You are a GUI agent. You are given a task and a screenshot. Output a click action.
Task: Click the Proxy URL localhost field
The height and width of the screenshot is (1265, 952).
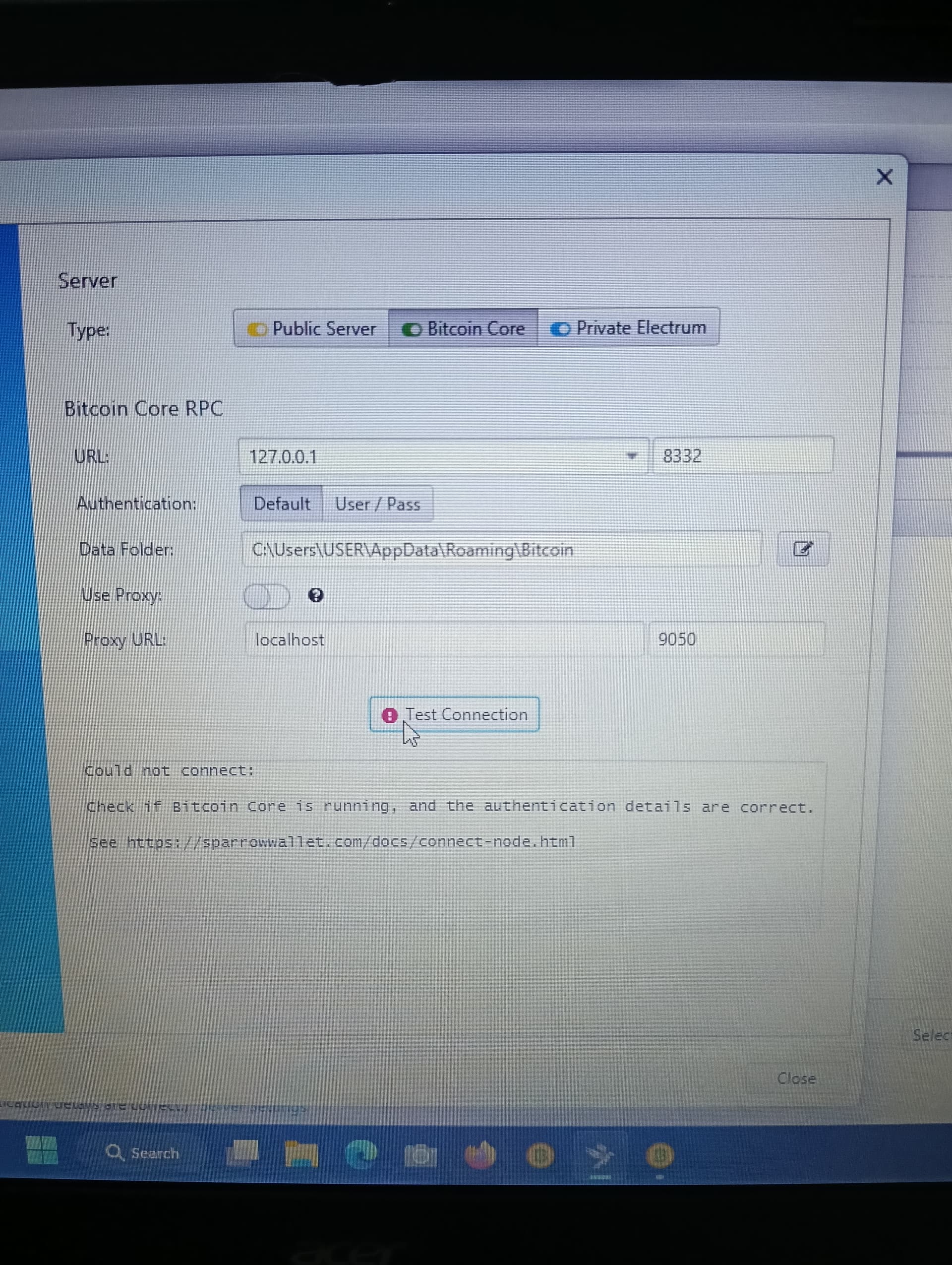pos(444,639)
